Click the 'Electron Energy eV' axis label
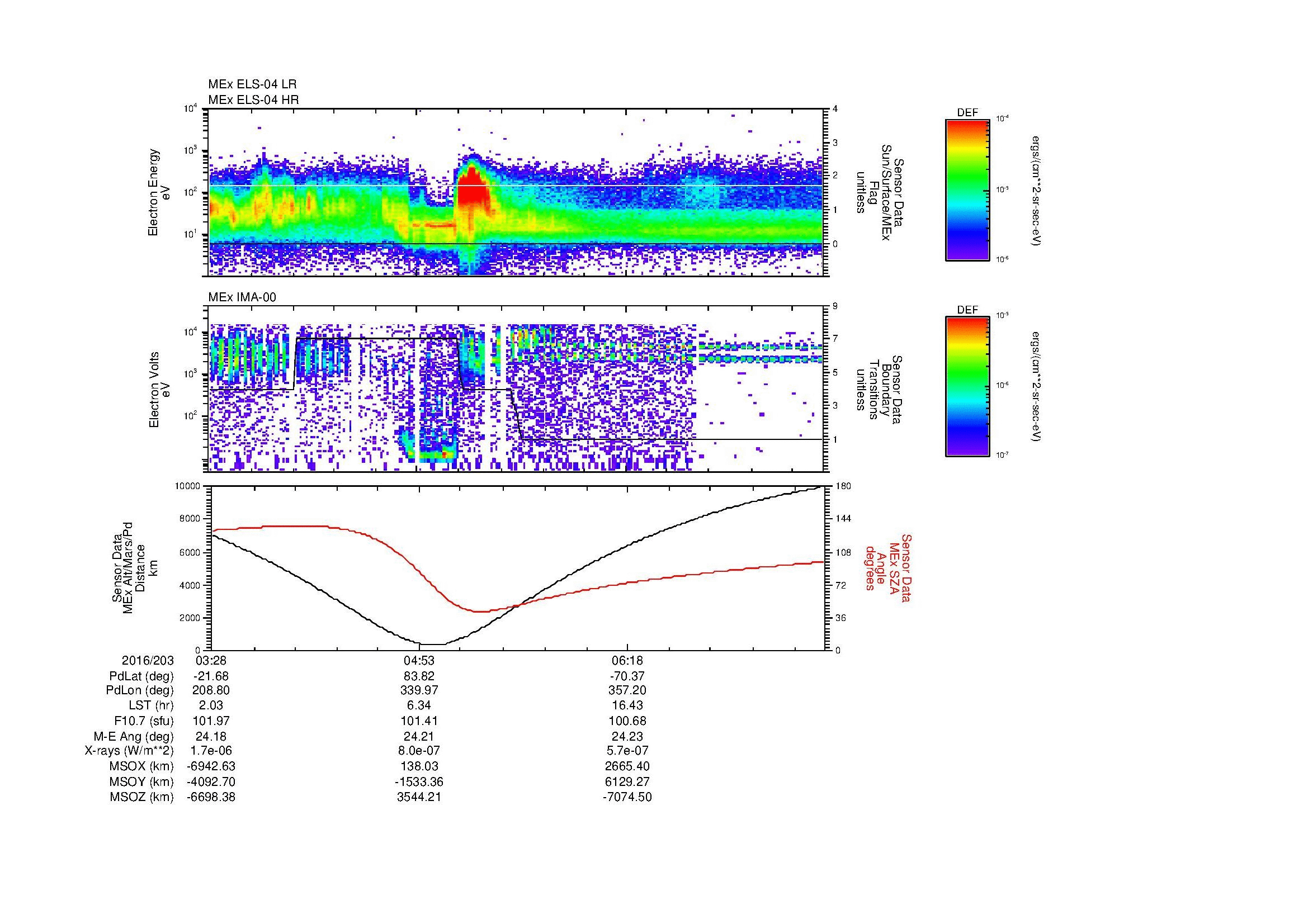 click(x=159, y=192)
